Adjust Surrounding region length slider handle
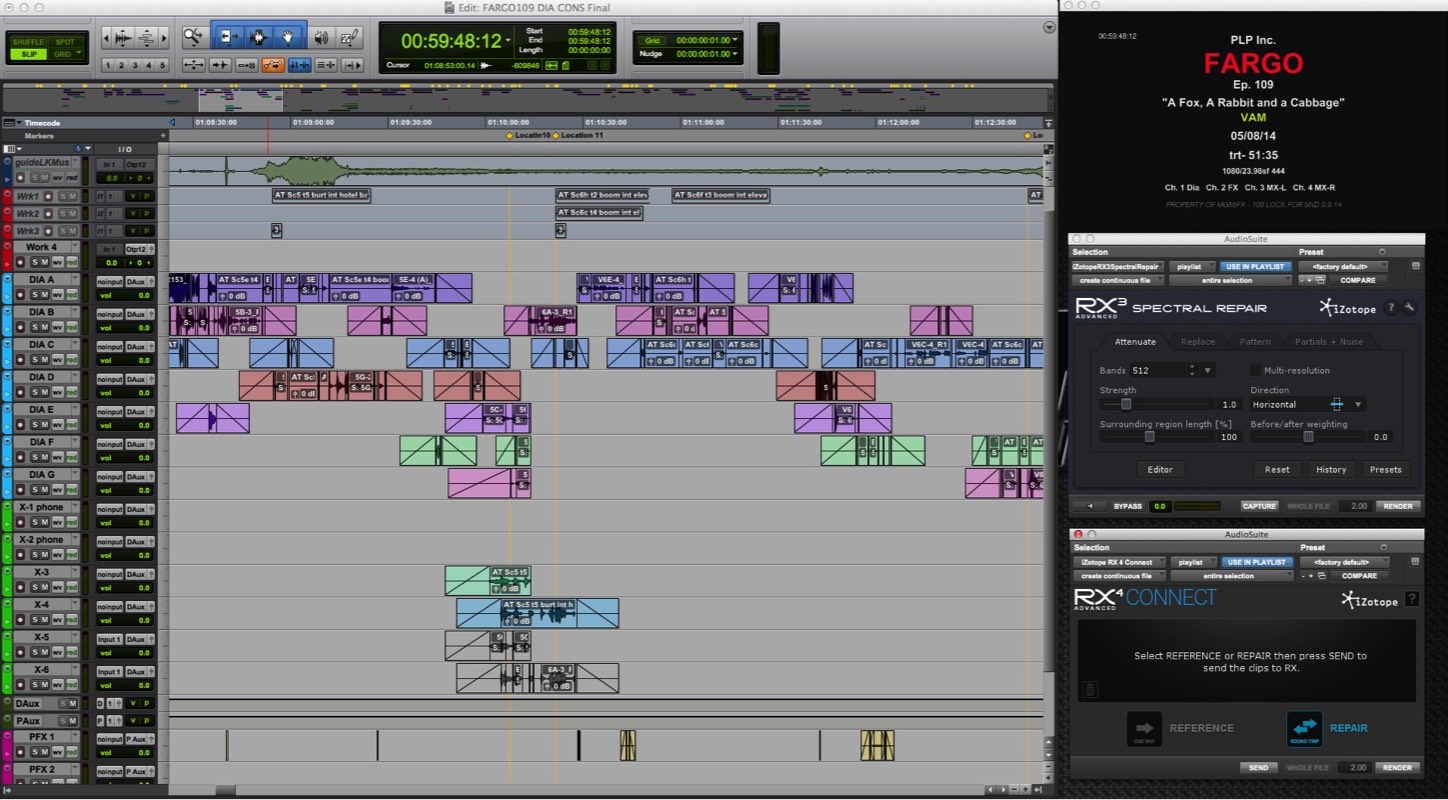1448x800 pixels. (x=1150, y=437)
